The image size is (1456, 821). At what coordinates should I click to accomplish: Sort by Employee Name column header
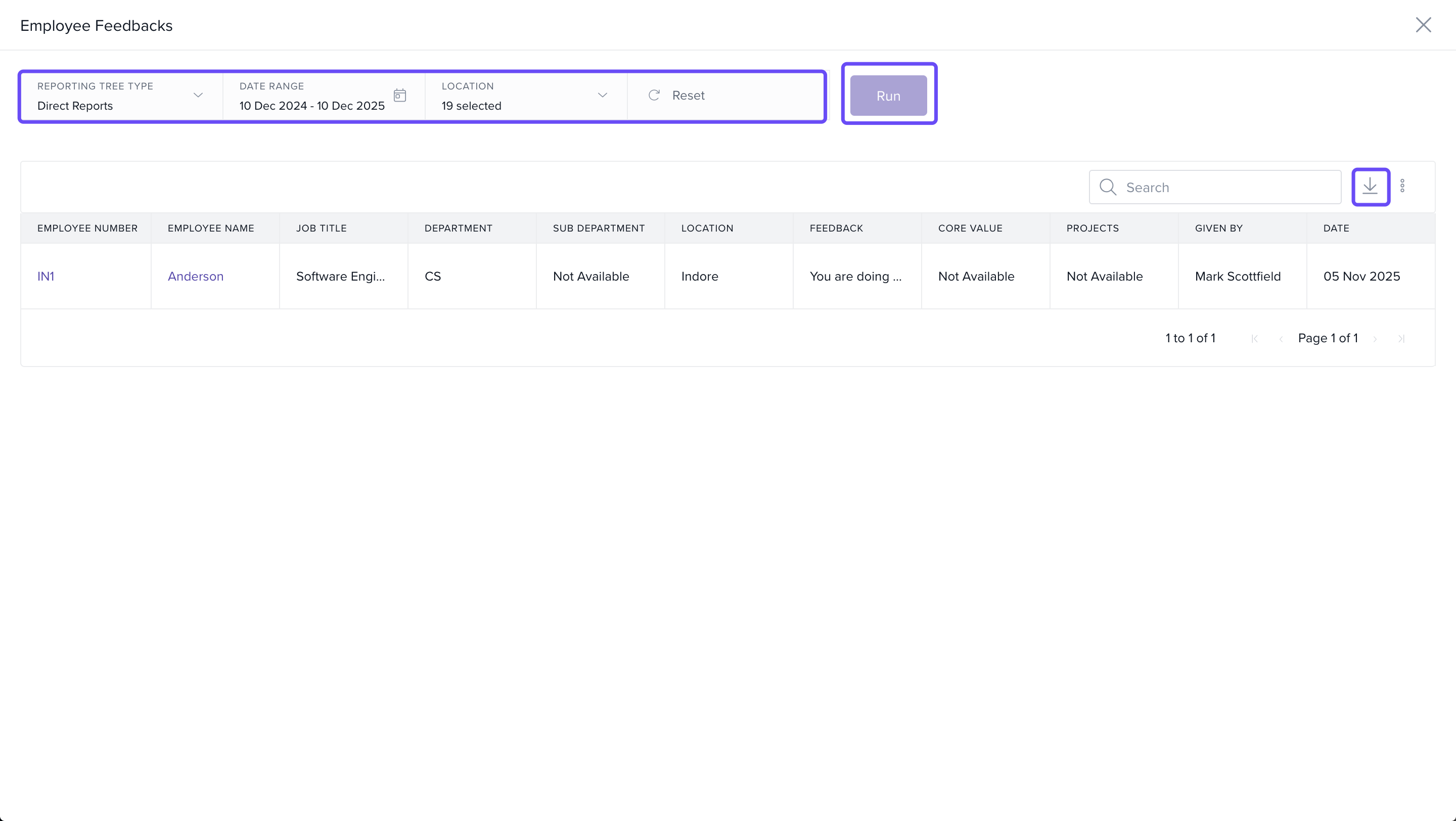pyautogui.click(x=211, y=229)
